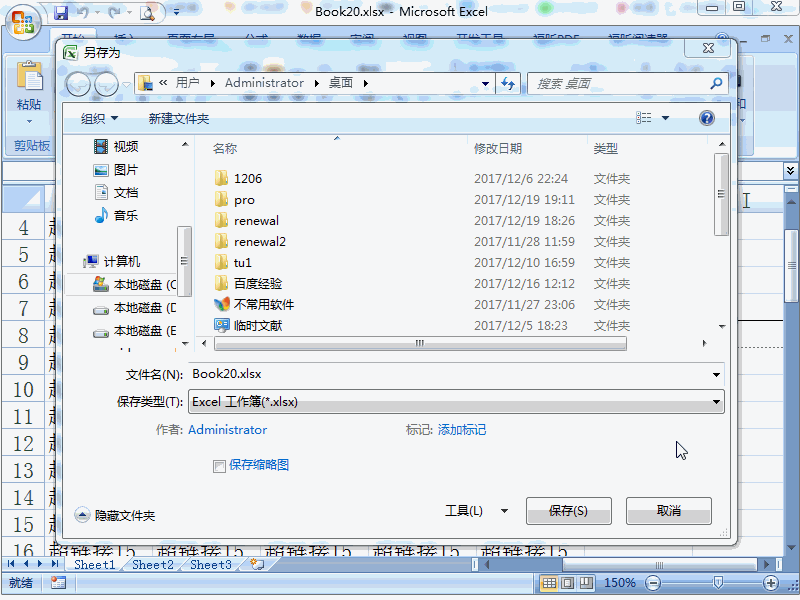Click Print Preview icon in quick access toolbar
The height and width of the screenshot is (600, 800).
(147, 12)
